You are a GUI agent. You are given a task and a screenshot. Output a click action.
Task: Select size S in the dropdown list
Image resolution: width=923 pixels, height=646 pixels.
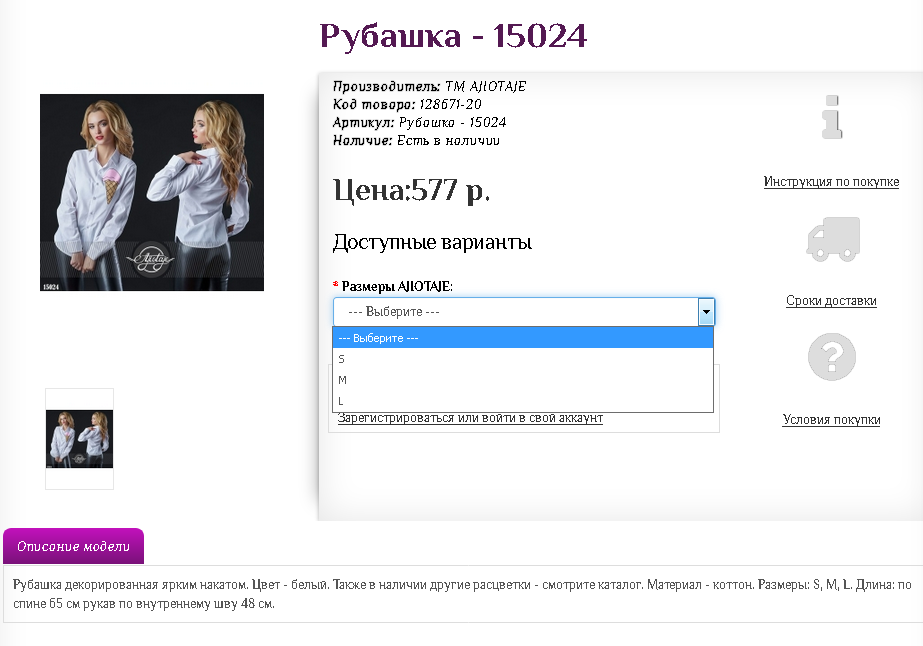(x=523, y=359)
